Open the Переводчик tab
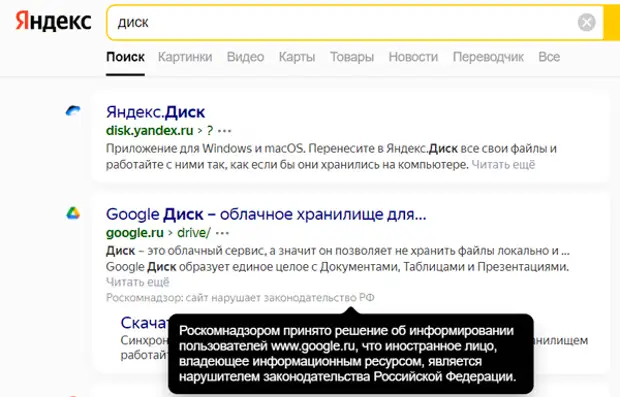Image resolution: width=620 pixels, height=397 pixels. click(x=488, y=57)
